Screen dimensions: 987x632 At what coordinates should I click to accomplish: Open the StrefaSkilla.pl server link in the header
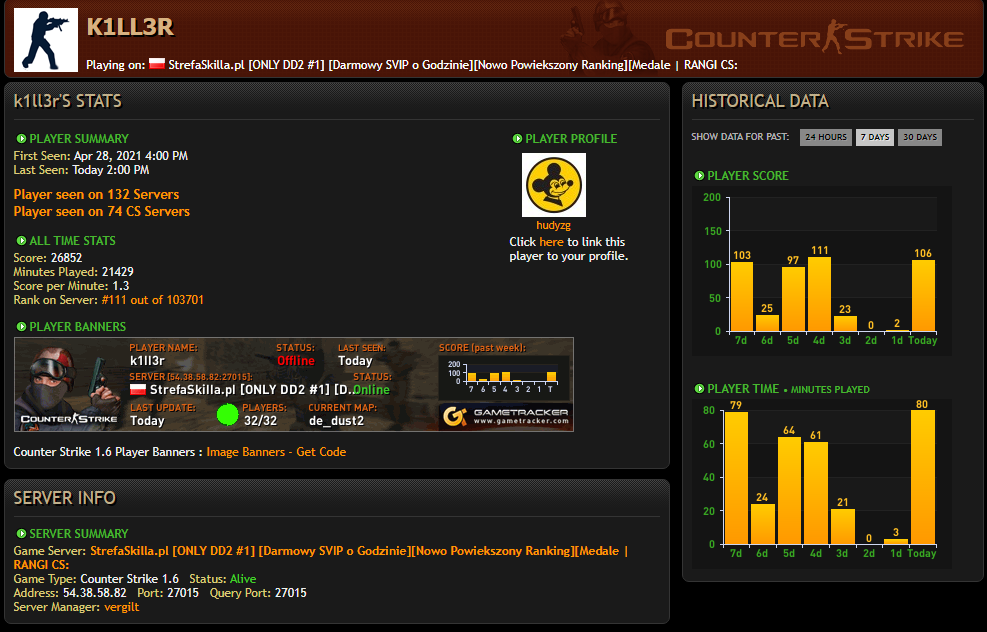pyautogui.click(x=453, y=65)
